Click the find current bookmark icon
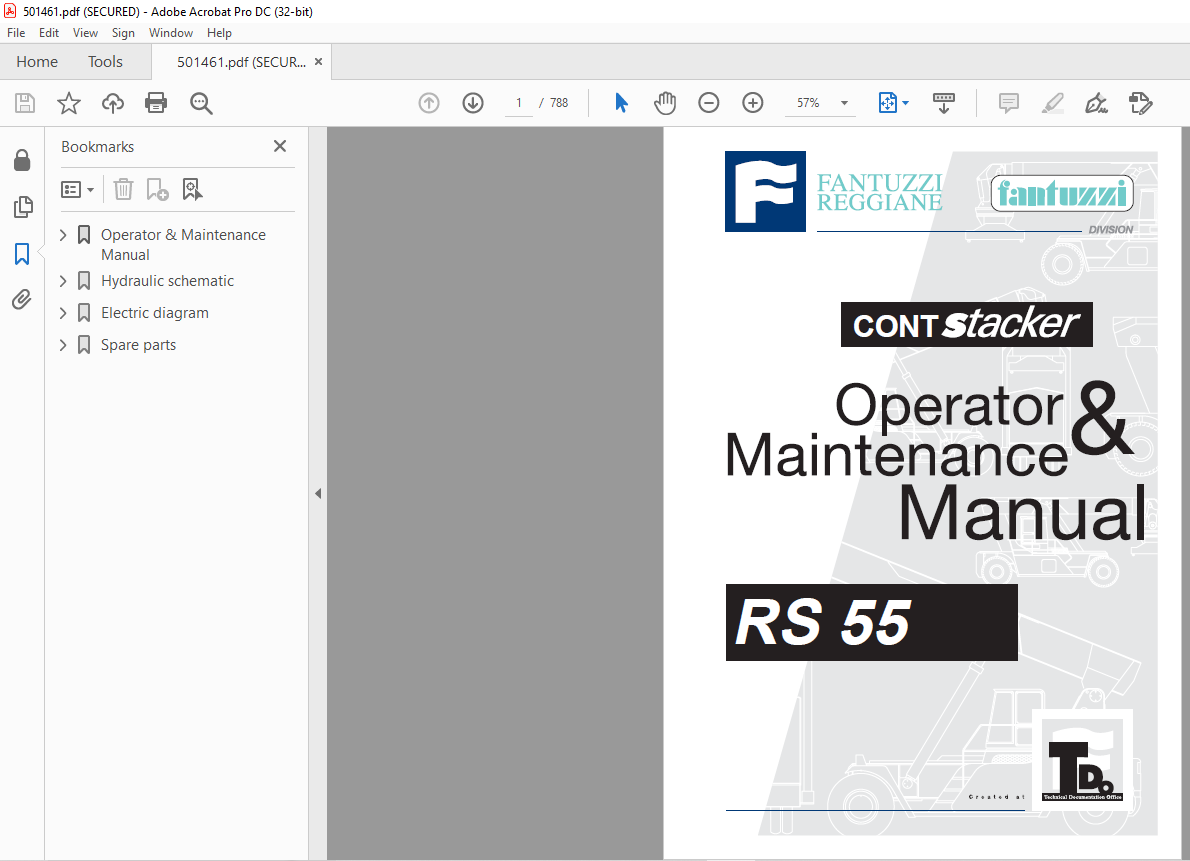This screenshot has width=1190, height=861. point(192,189)
